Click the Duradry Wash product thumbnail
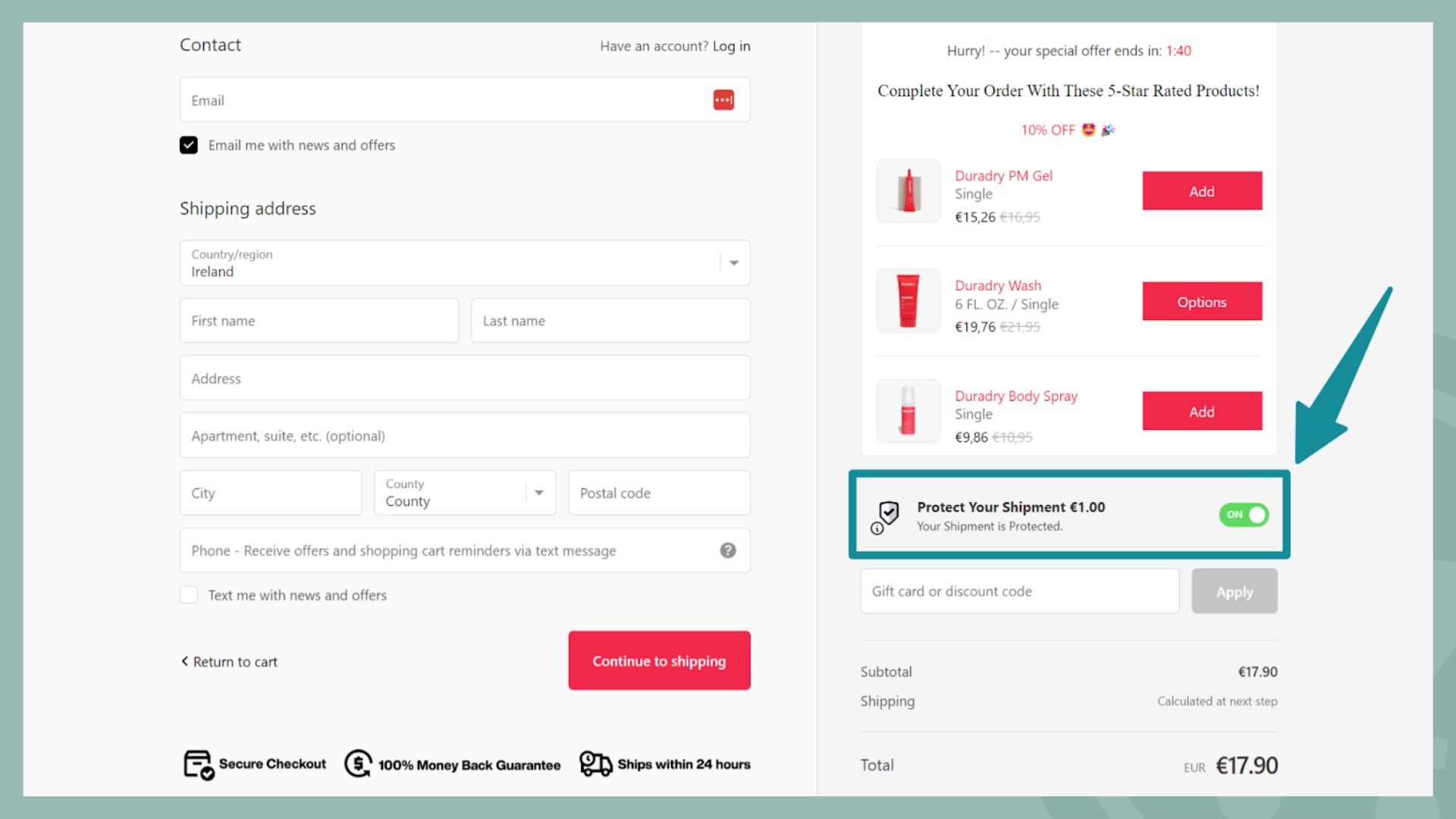Screen dimensions: 1456x819 click(x=908, y=301)
